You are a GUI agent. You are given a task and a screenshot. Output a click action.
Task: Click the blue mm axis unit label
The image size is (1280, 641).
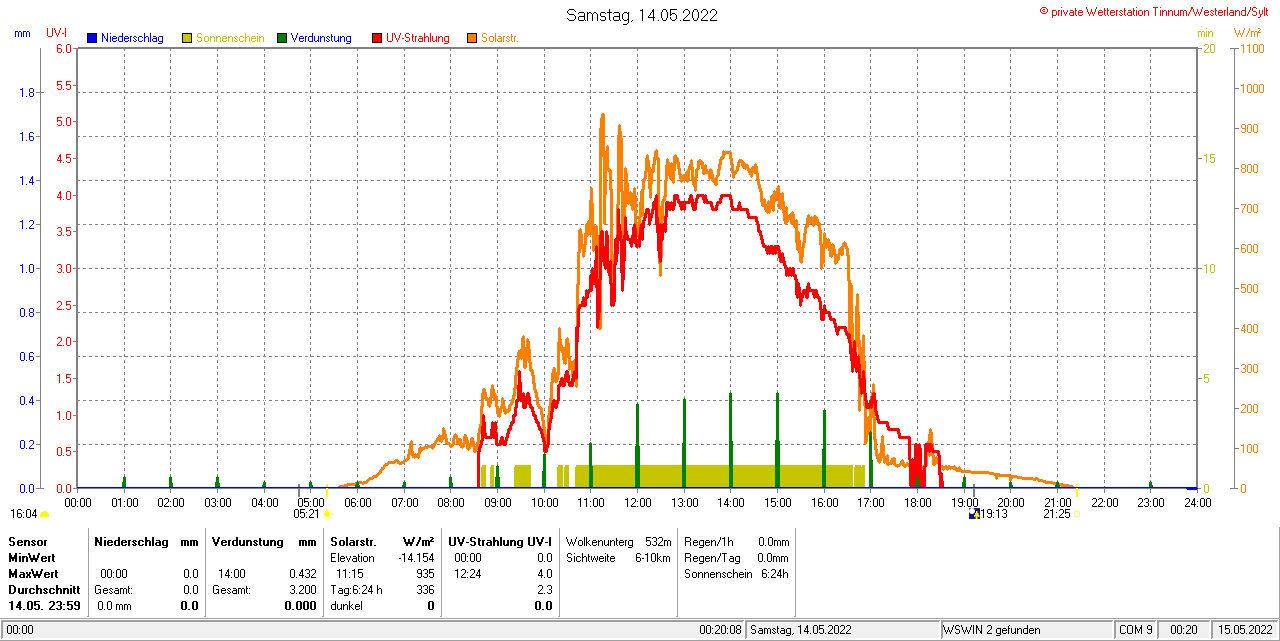(22, 33)
